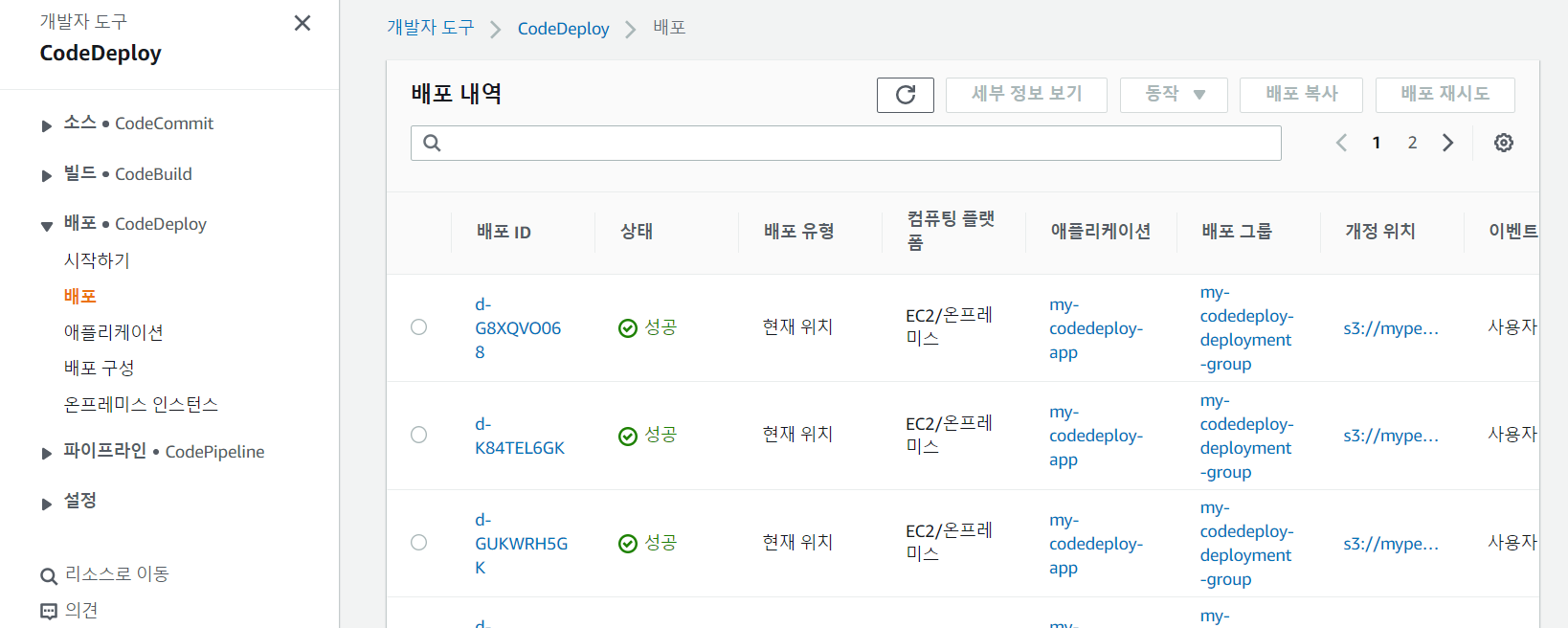This screenshot has width=1568, height=628.
Task: Open s3://mype... revision link in d-GUKWRH5GK row
Action: [x=1391, y=544]
